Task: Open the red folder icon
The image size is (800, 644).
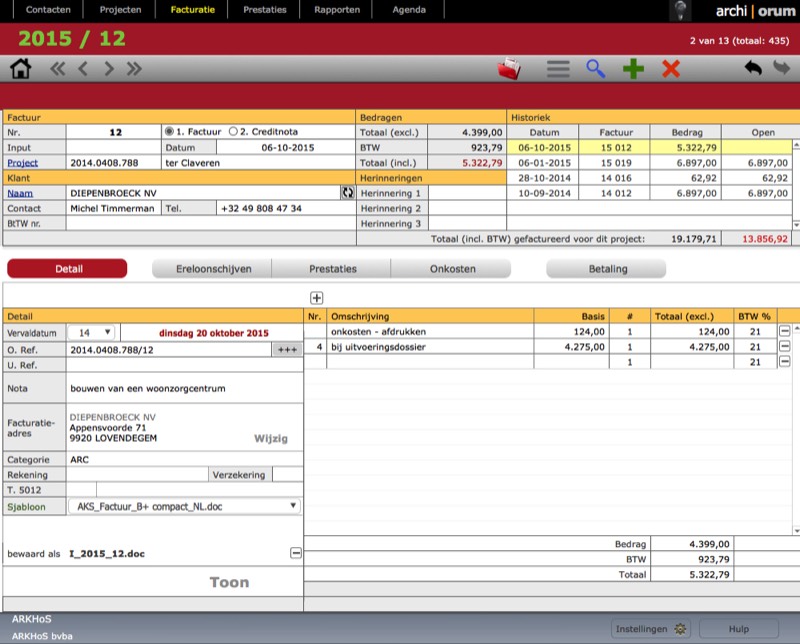Action: [509, 68]
